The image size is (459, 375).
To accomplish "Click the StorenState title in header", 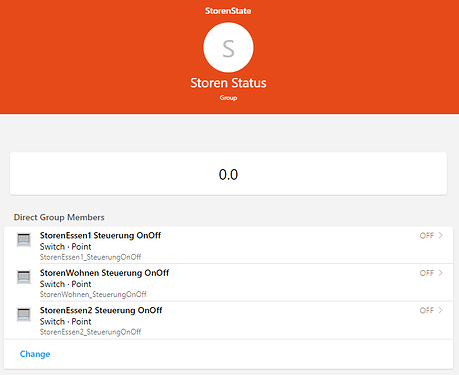I will point(228,11).
